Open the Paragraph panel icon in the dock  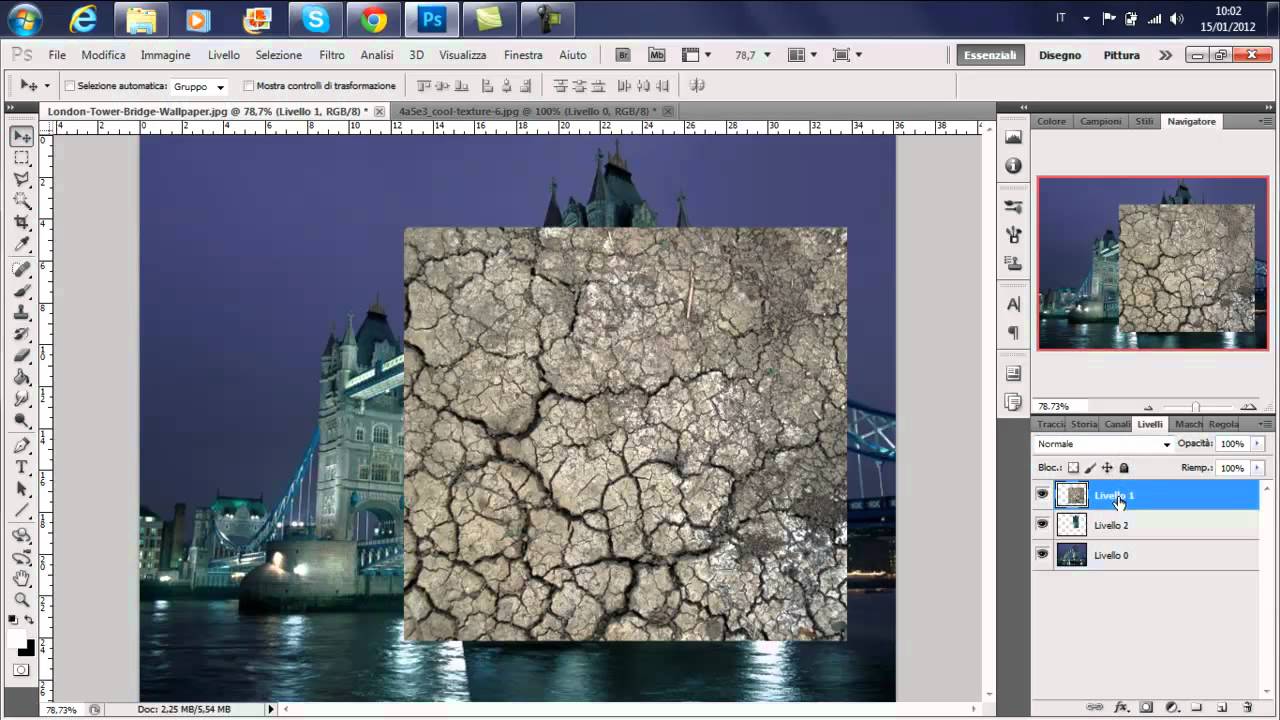click(x=1013, y=332)
